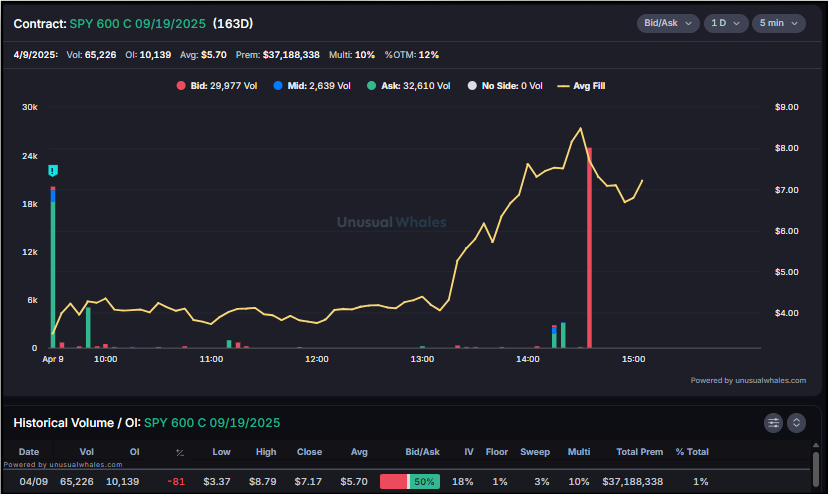Click the tall red bid volume bar
The height and width of the screenshot is (494, 828).
[589, 248]
